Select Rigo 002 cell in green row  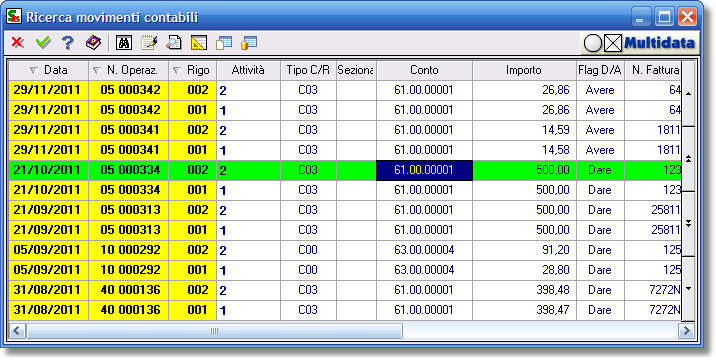pos(192,170)
